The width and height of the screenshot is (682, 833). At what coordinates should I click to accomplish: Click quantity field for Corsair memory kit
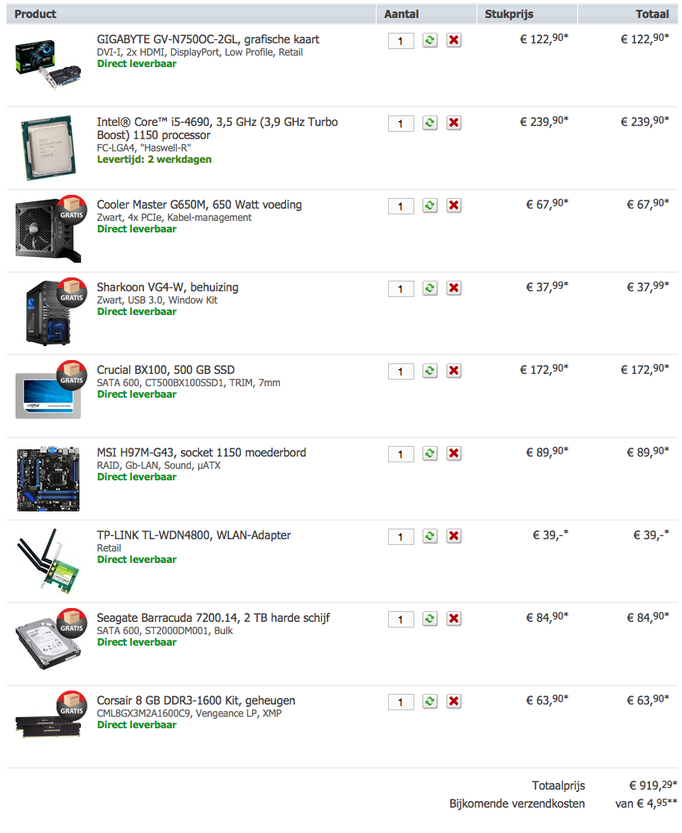[x=401, y=702]
